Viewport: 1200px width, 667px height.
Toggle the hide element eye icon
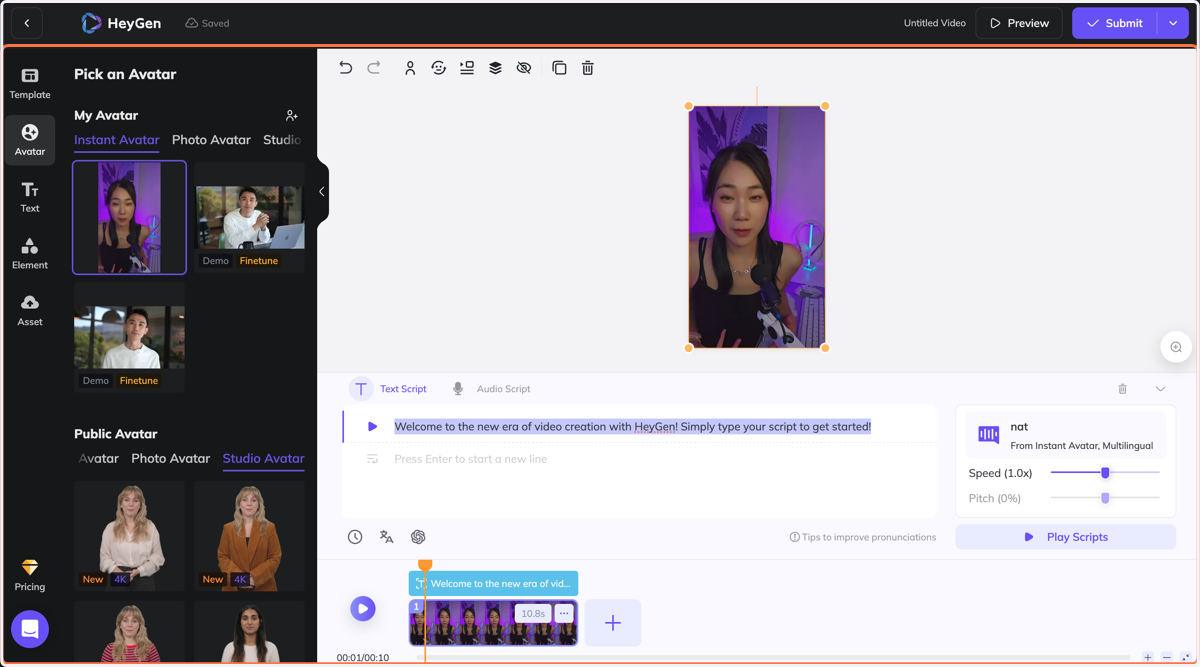coord(524,68)
